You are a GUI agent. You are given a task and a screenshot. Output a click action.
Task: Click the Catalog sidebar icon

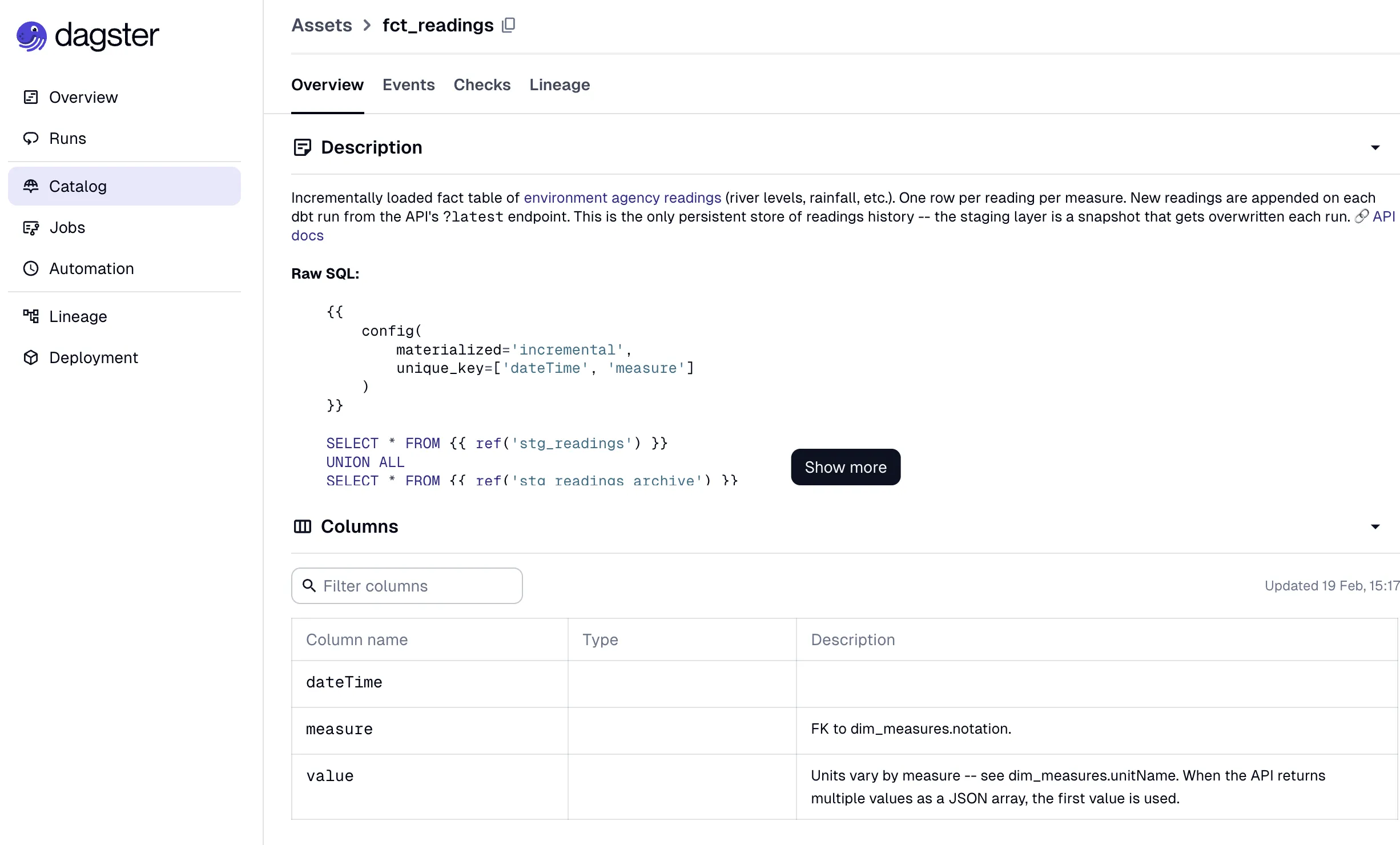coord(31,186)
